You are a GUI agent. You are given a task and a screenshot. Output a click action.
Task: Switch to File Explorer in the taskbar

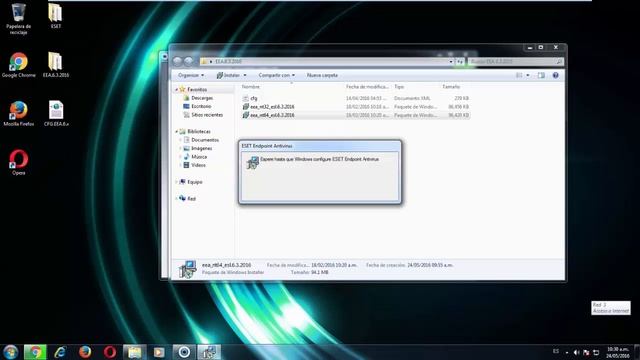[135, 352]
